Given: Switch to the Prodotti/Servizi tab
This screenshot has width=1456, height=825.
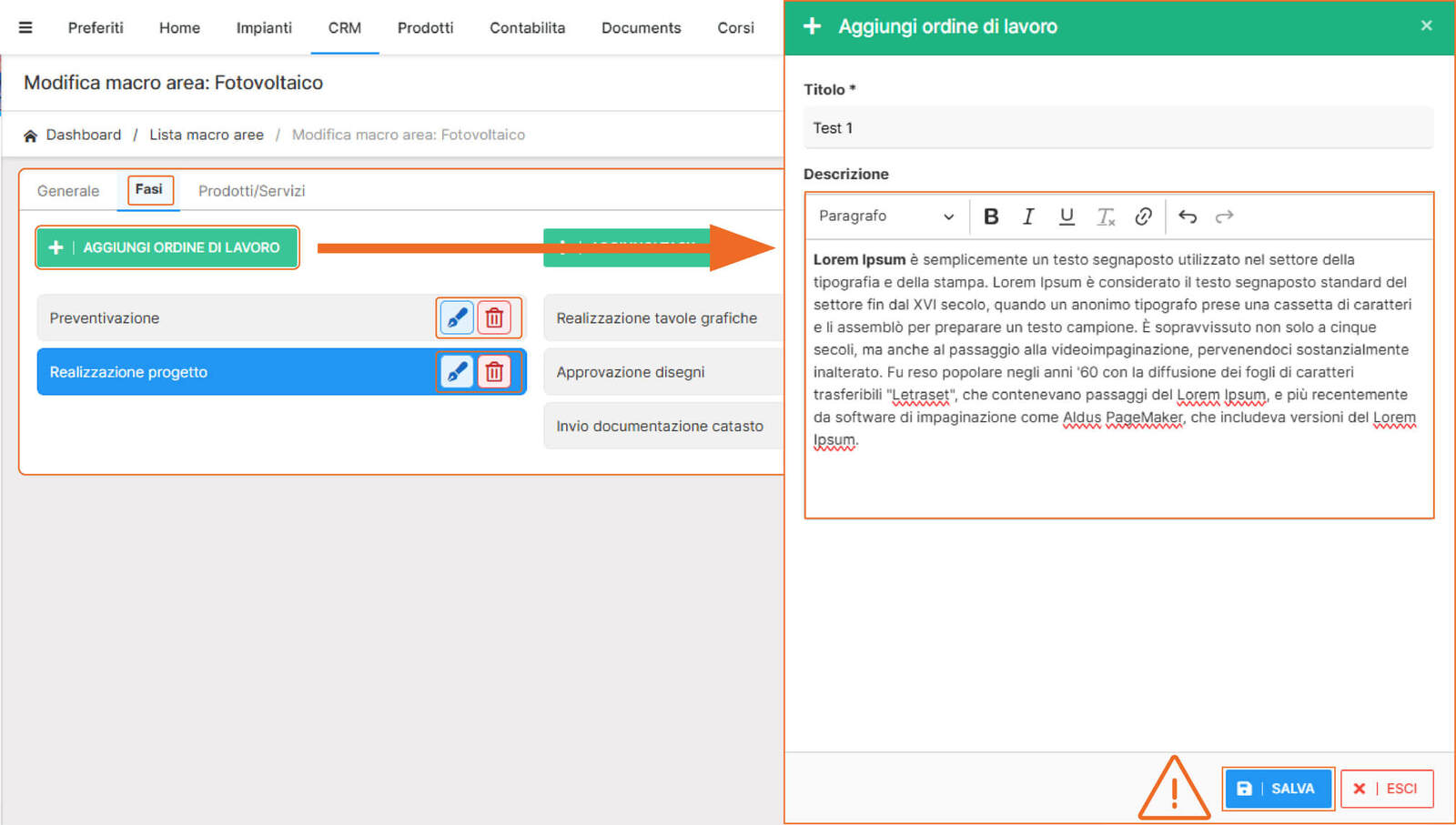Looking at the screenshot, I should point(251,191).
